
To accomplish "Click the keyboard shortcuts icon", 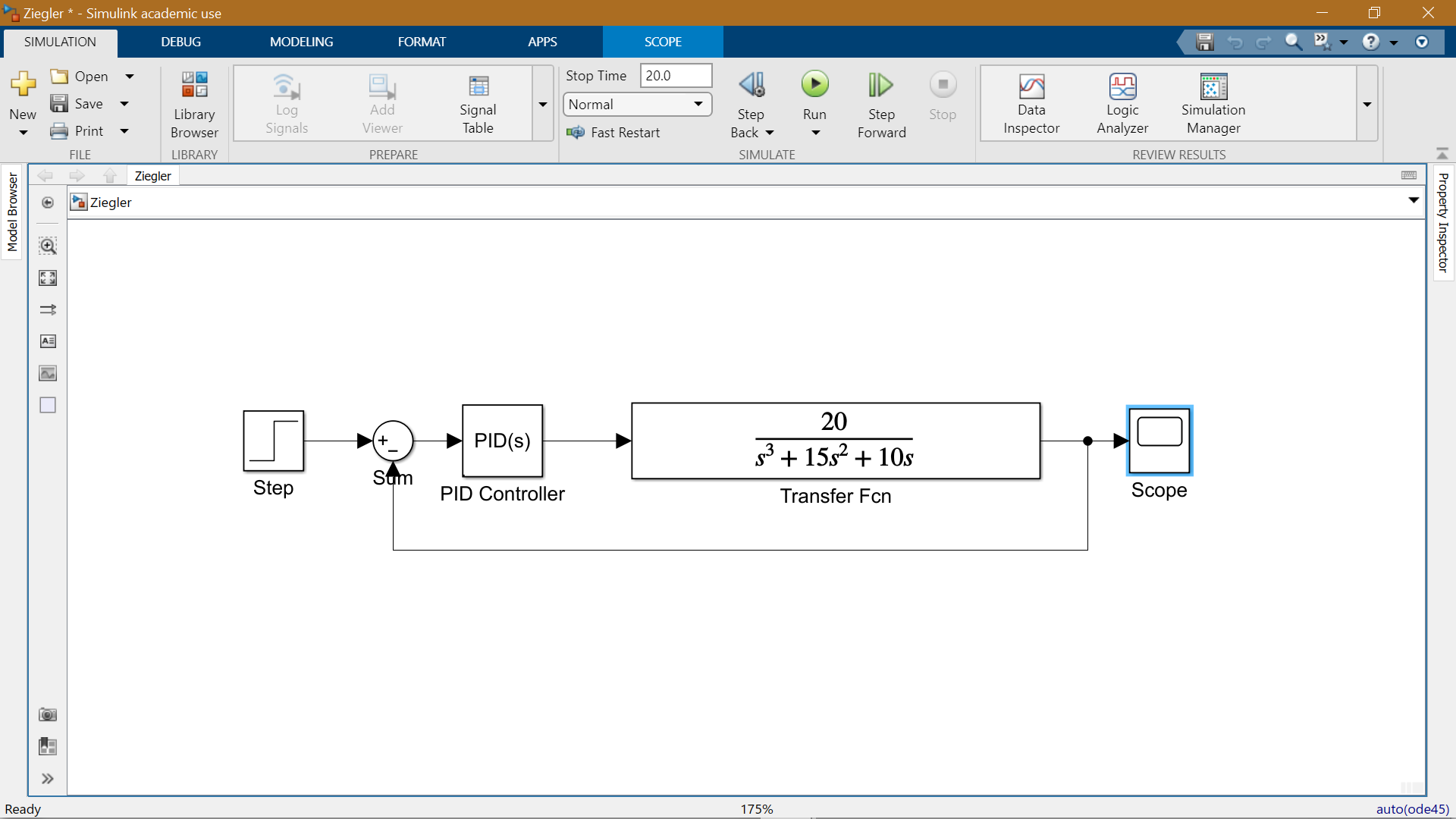I will [x=1409, y=175].
